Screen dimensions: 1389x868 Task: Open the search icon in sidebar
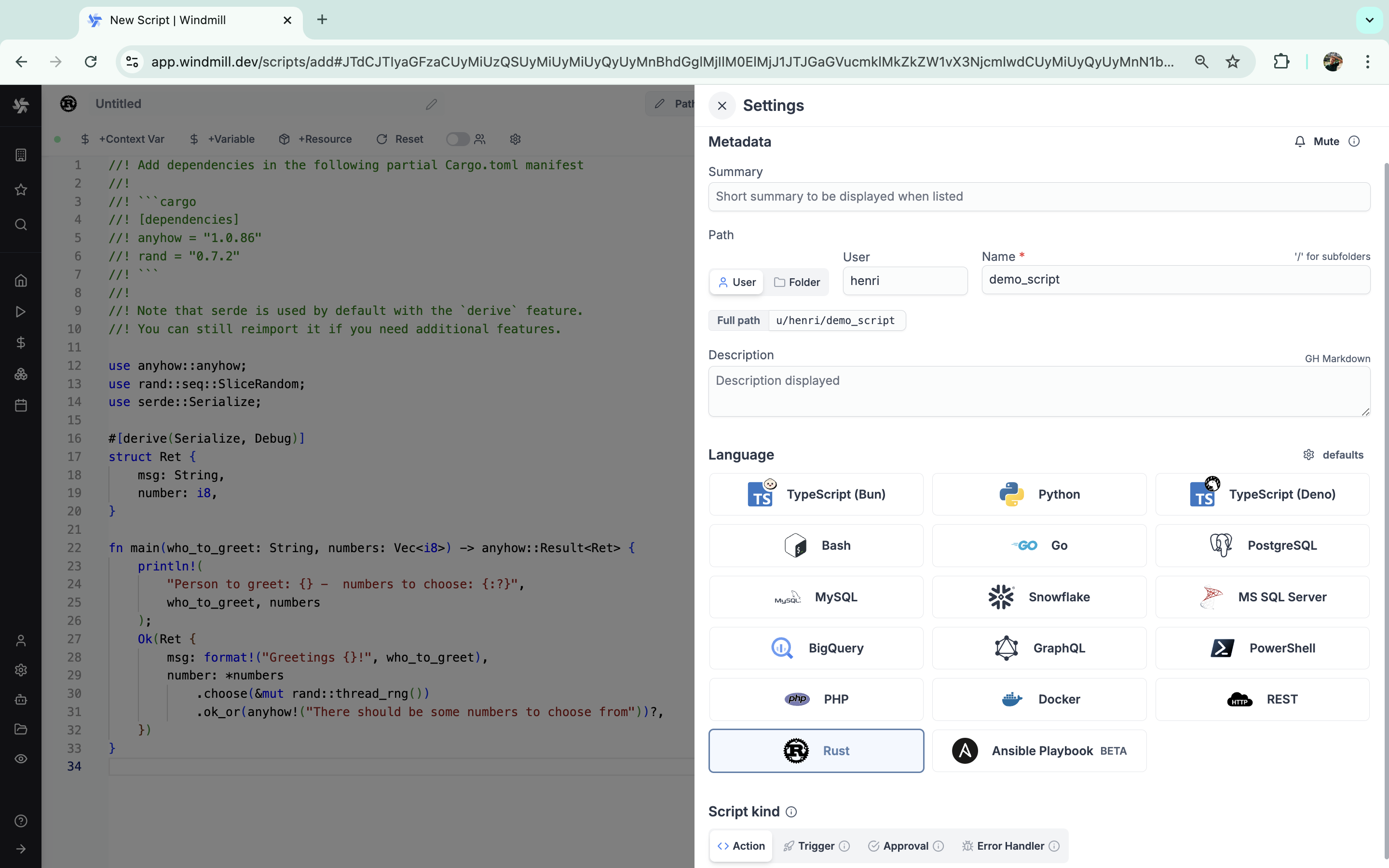click(21, 224)
